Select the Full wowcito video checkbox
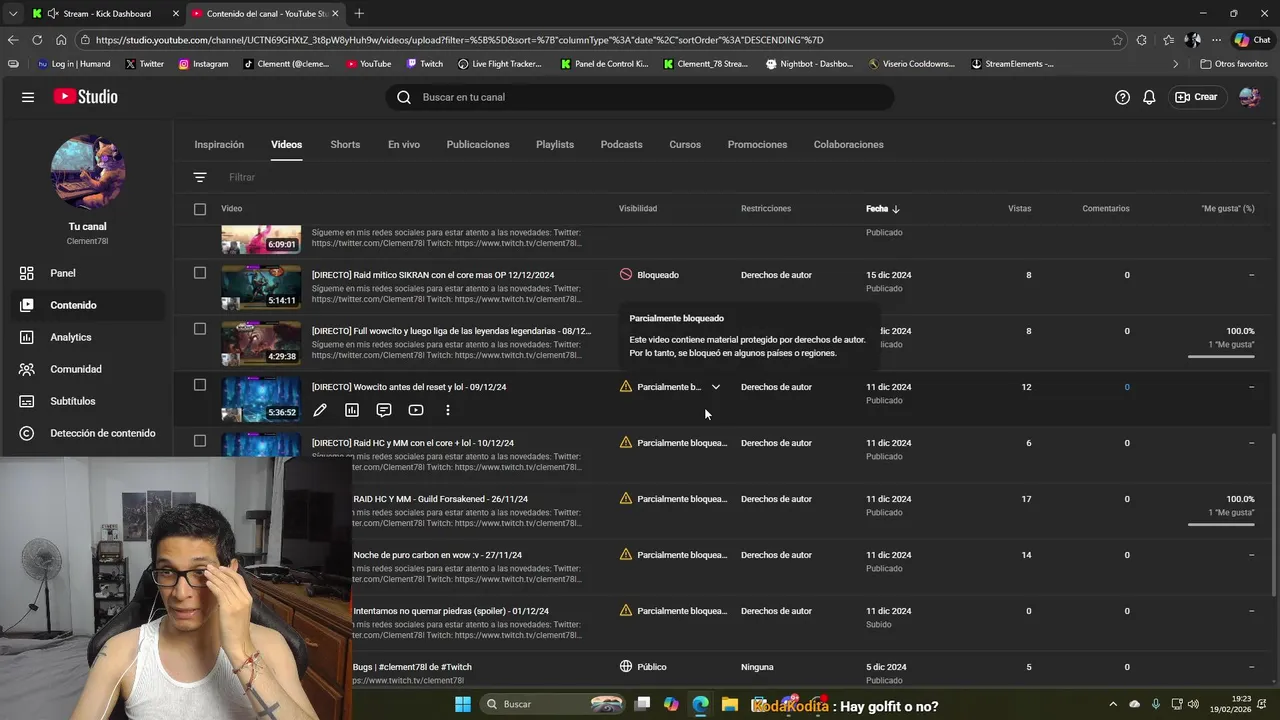 [200, 329]
